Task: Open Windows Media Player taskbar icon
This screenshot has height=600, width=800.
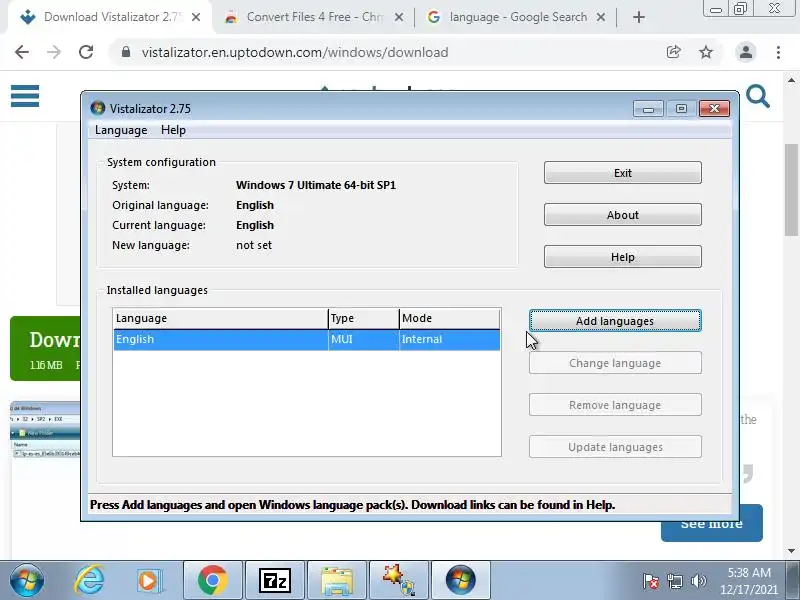Action: pos(150,580)
